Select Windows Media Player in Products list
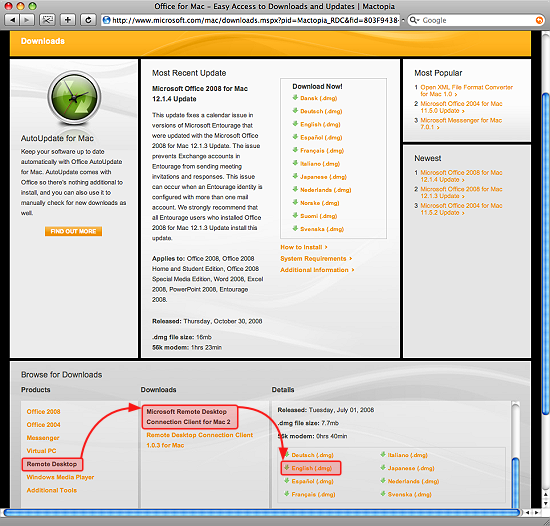 point(60,477)
